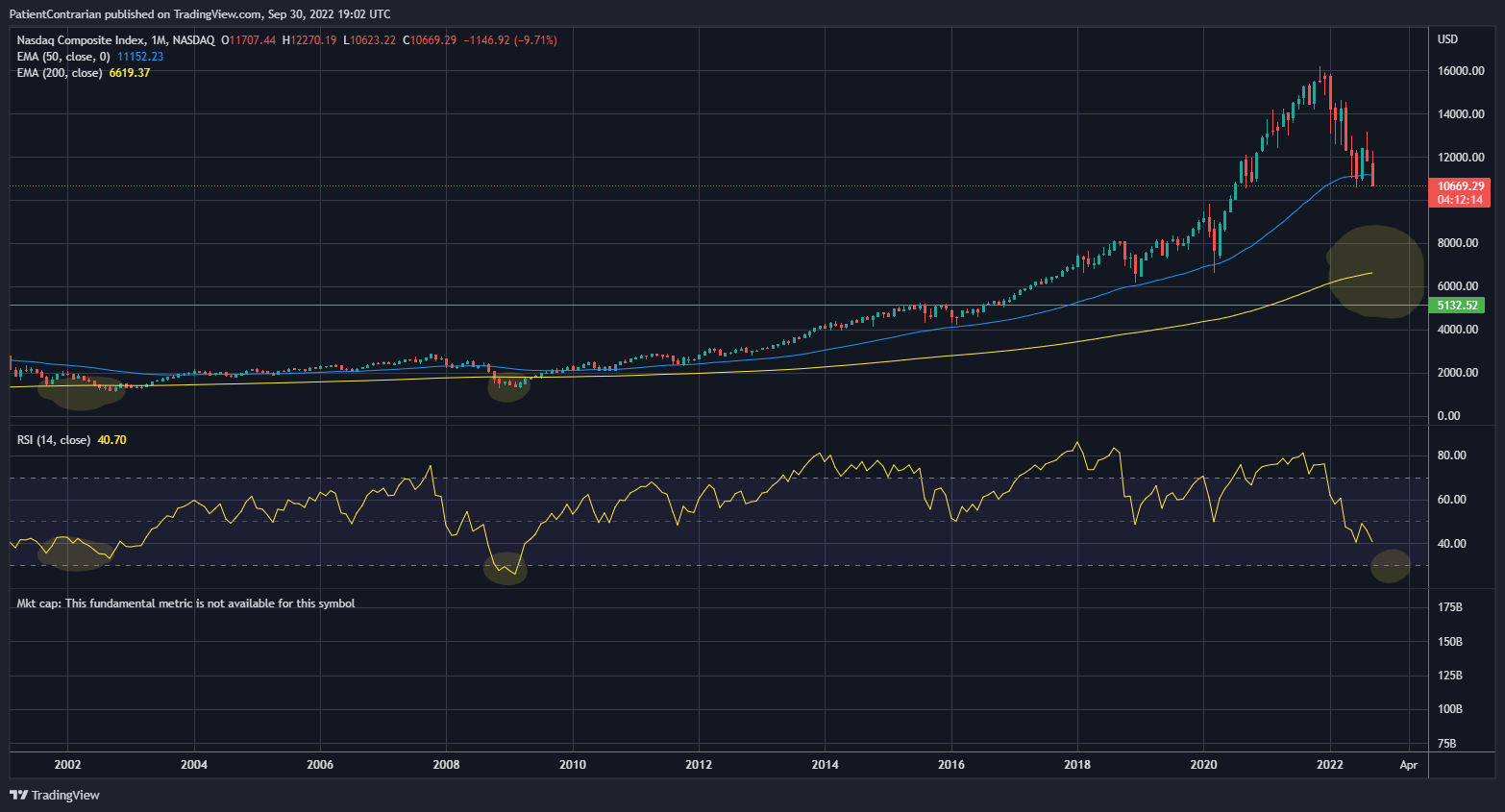The image size is (1505, 812).
Task: Click the 2002 label on time axis
Action: pos(67,765)
